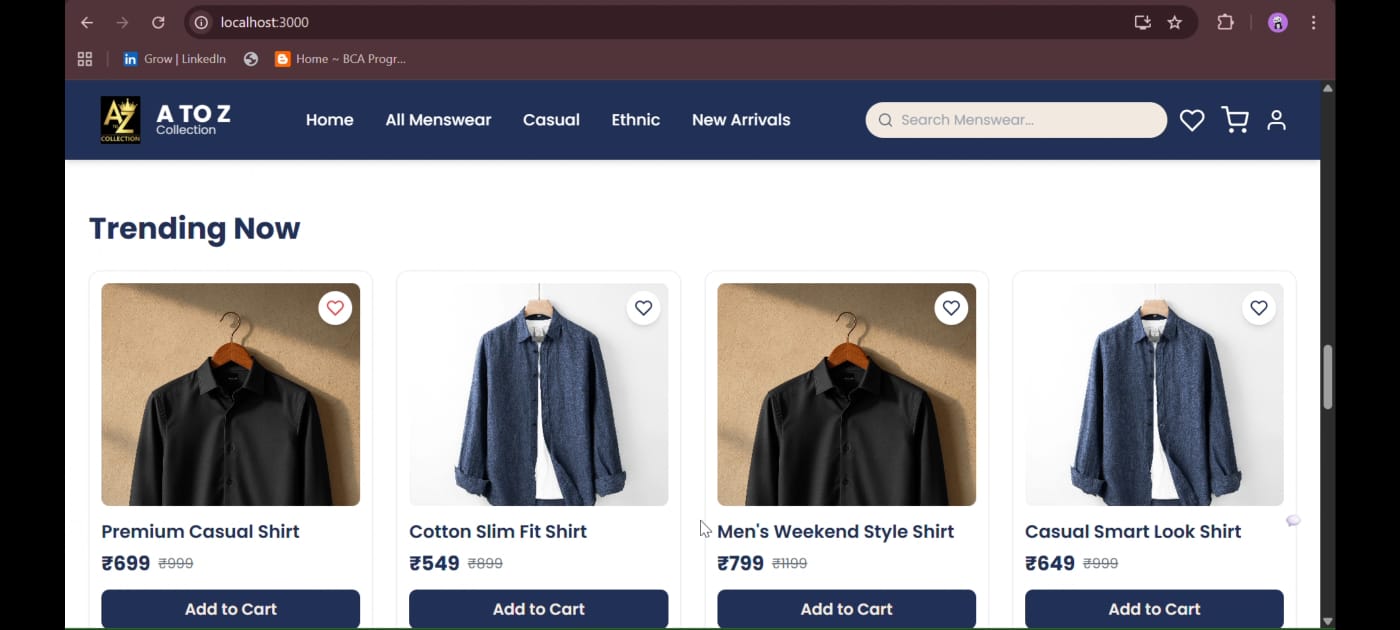Open the user account profile icon
The height and width of the screenshot is (630, 1400).
[x=1276, y=120]
